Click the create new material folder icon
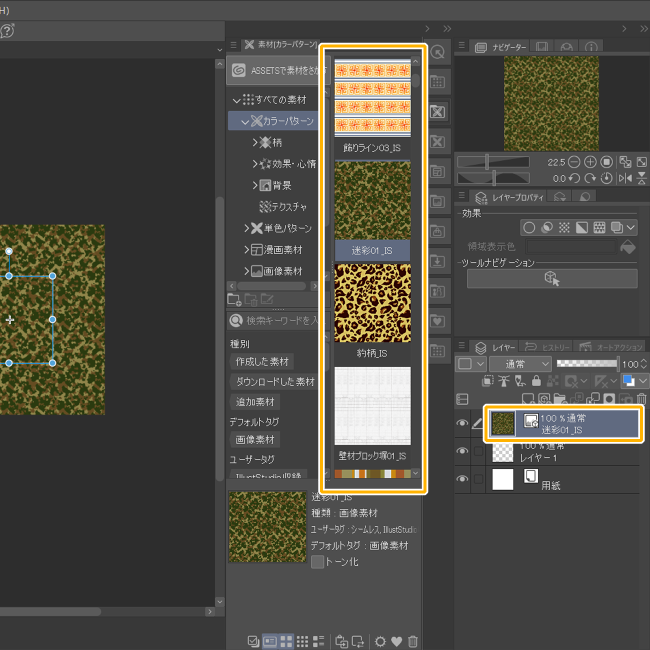This screenshot has height=650, width=650. point(235,300)
